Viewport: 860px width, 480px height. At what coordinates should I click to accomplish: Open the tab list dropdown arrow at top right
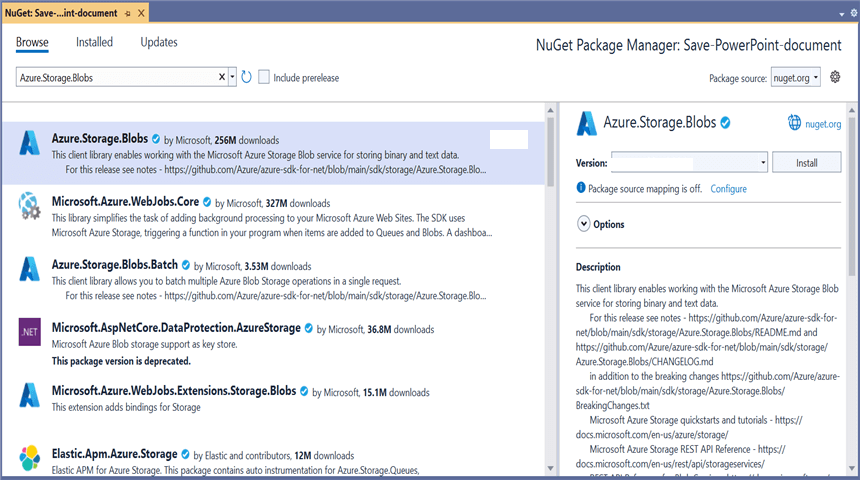coord(842,14)
